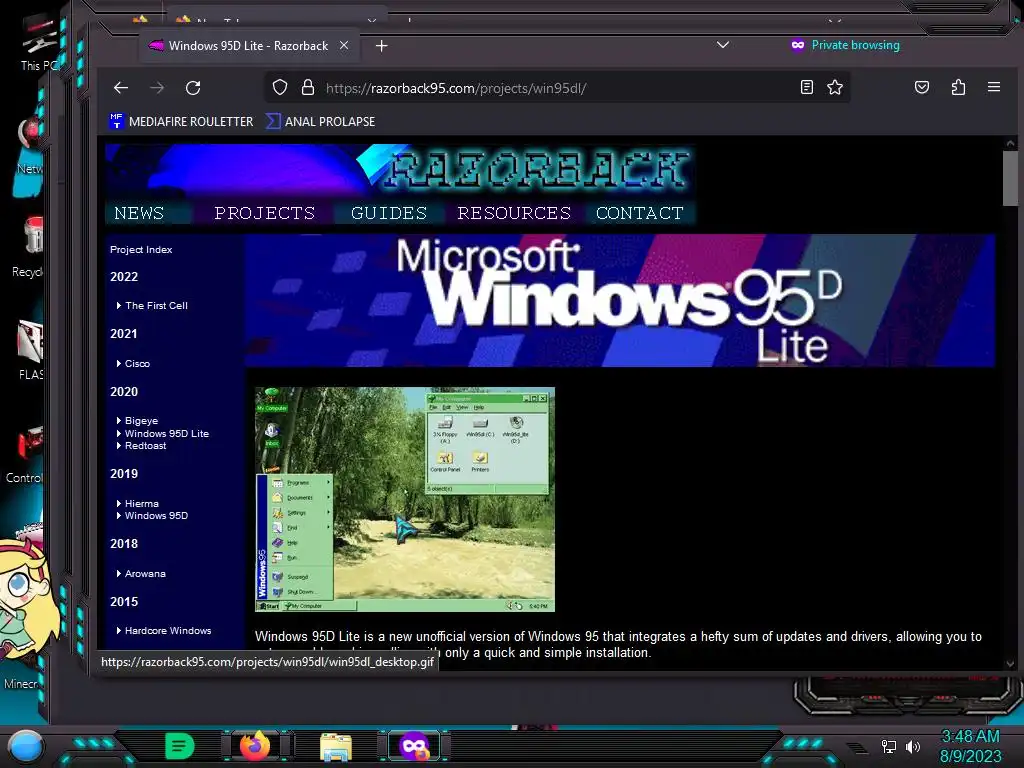Viewport: 1024px width, 768px height.
Task: Open the Arowana project link
Action: (x=145, y=573)
